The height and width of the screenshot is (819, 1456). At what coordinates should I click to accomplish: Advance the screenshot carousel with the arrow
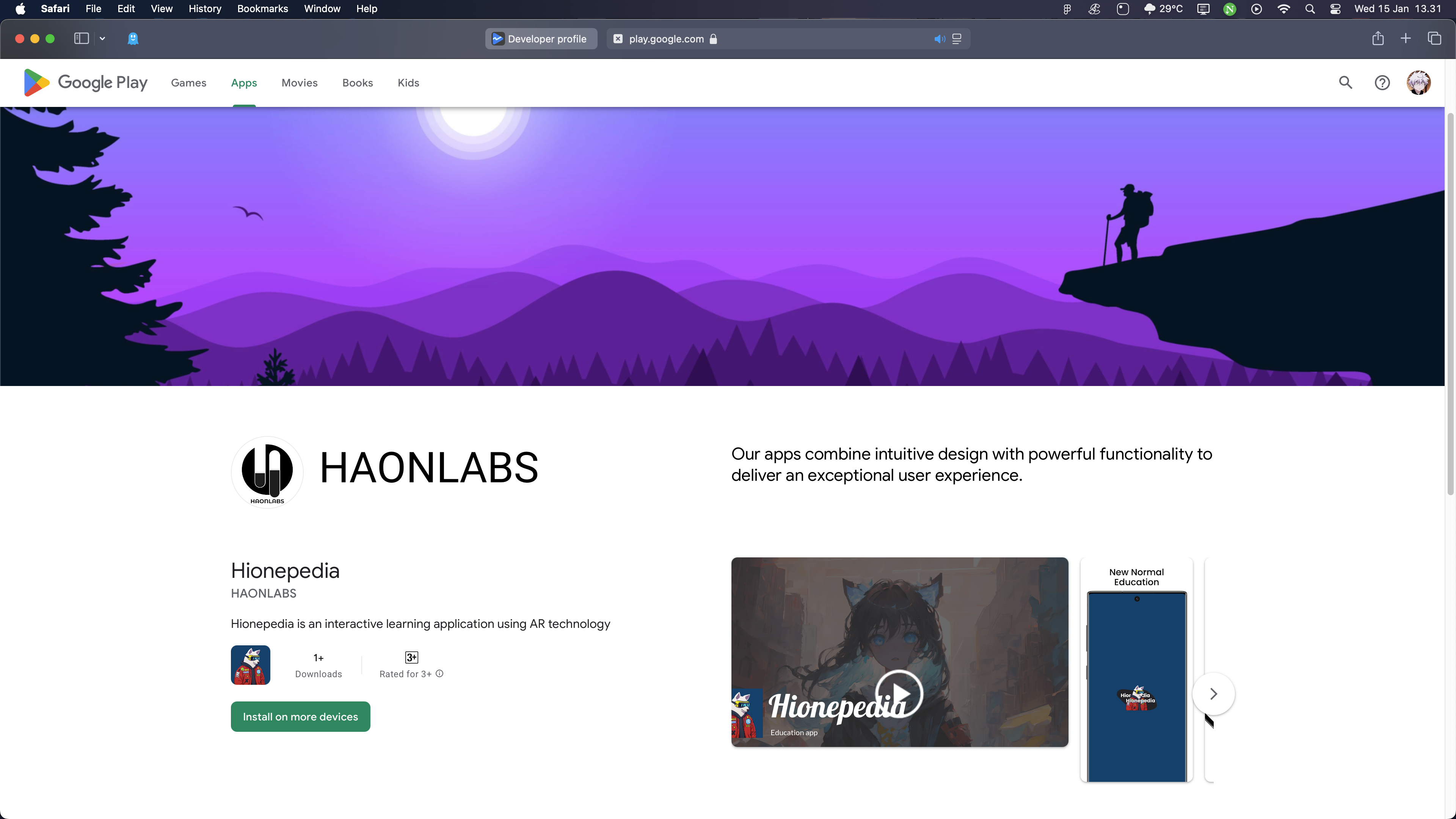point(1213,693)
